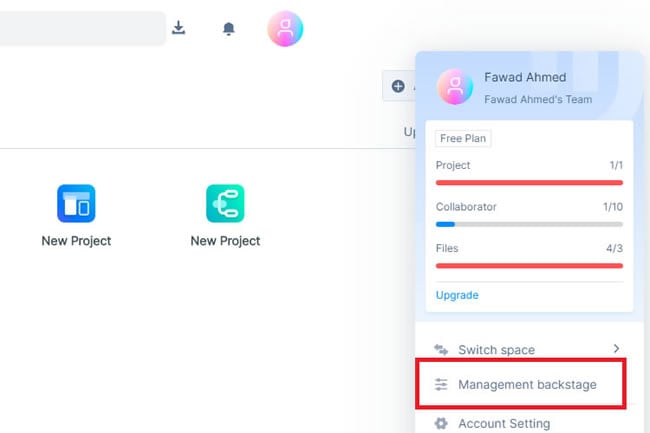The width and height of the screenshot is (650, 433).
Task: Click the Account Setting gear icon
Action: coord(441,424)
